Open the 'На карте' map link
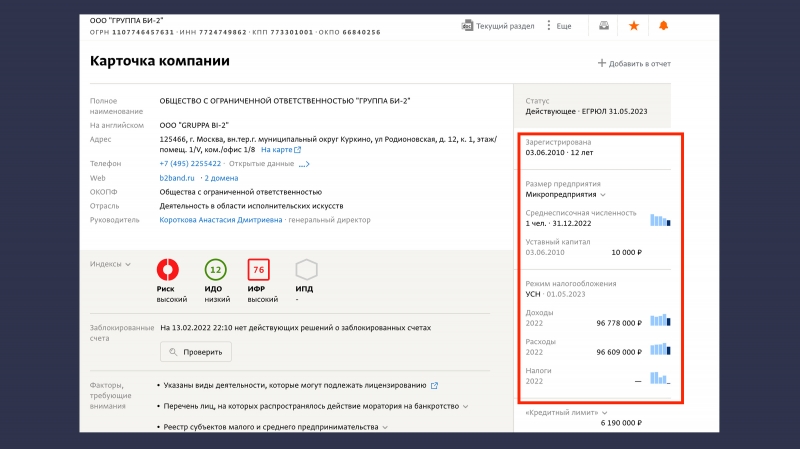Image resolution: width=800 pixels, height=449 pixels. point(281,149)
